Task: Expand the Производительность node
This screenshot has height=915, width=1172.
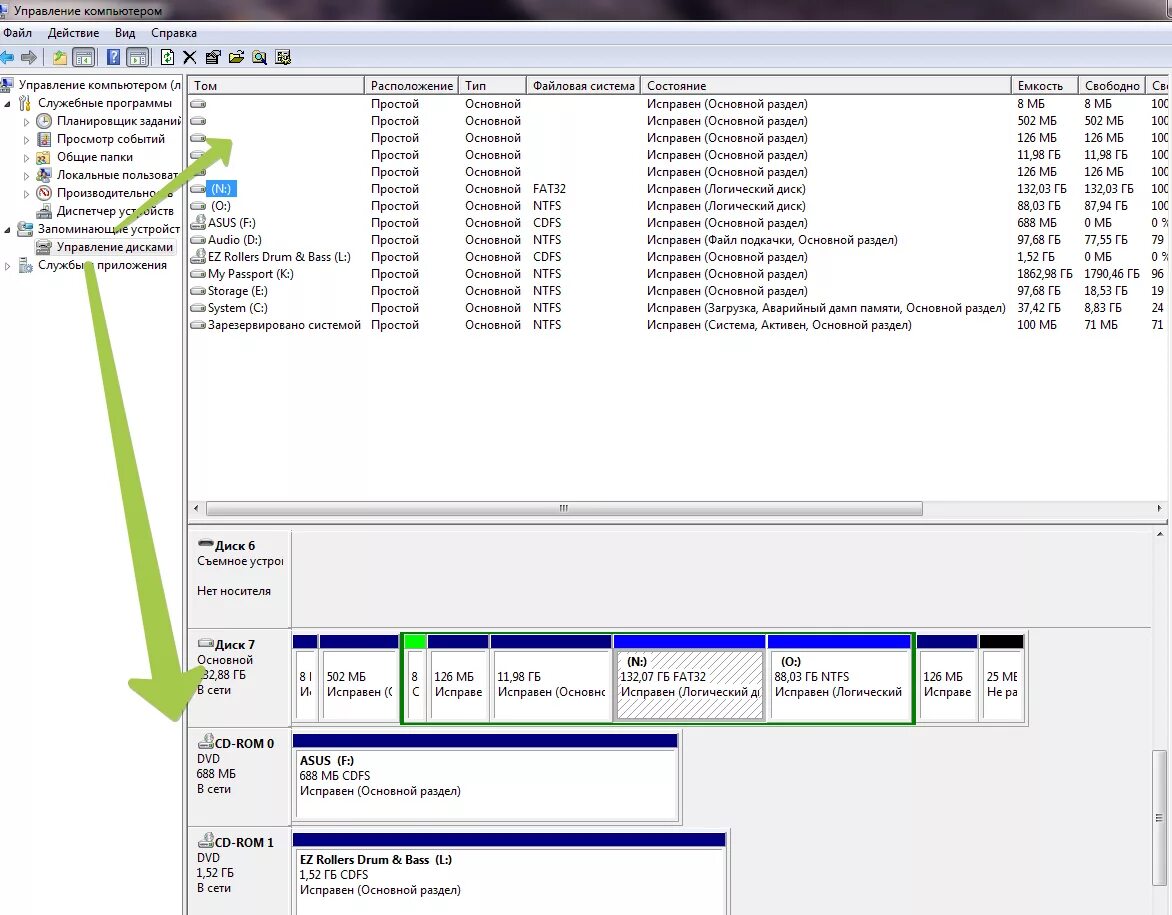Action: point(26,193)
